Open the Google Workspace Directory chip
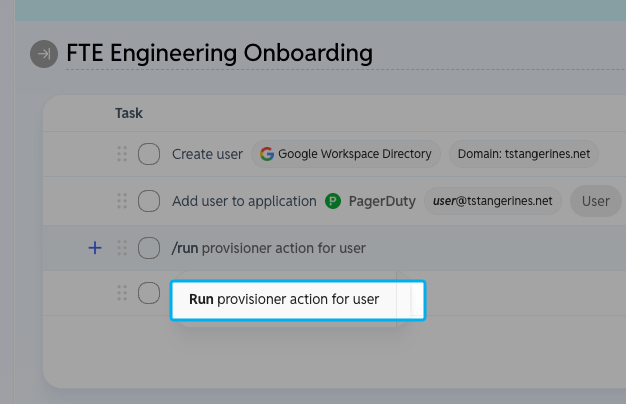Screen dimensions: 626x404 (x=346, y=154)
